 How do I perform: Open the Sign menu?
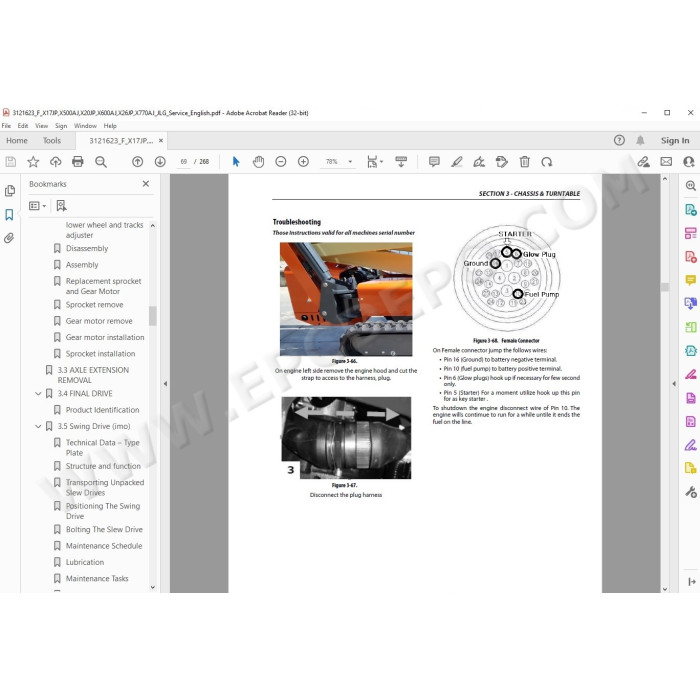[x=61, y=126]
